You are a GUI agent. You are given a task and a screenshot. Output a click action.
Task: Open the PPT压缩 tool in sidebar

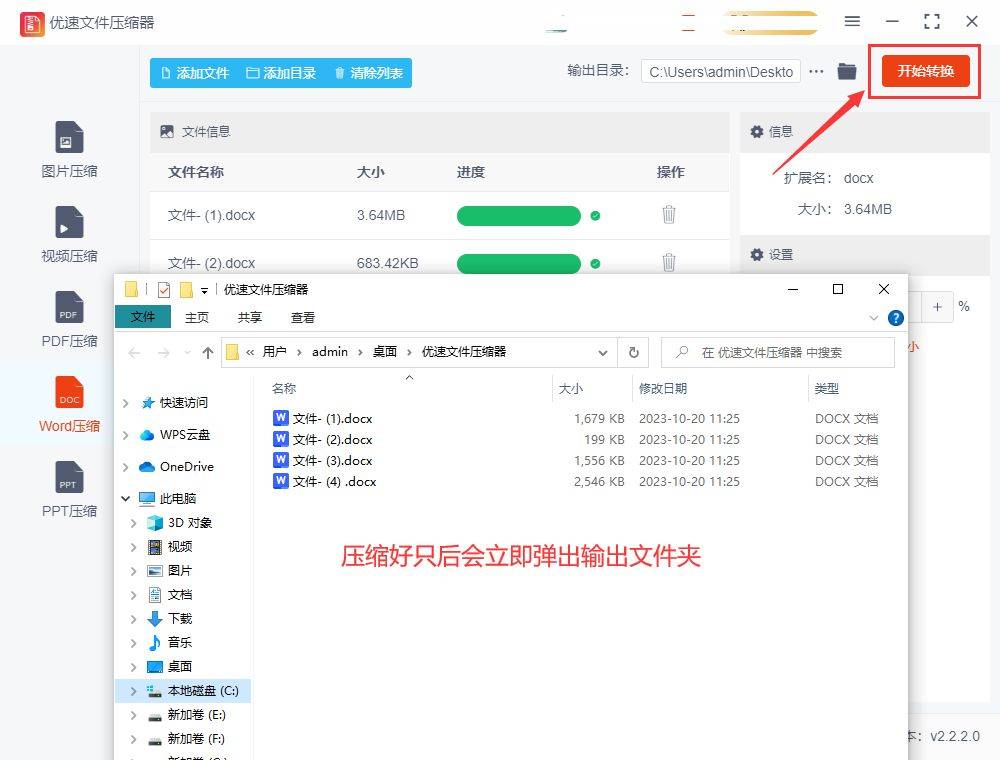click(x=69, y=489)
